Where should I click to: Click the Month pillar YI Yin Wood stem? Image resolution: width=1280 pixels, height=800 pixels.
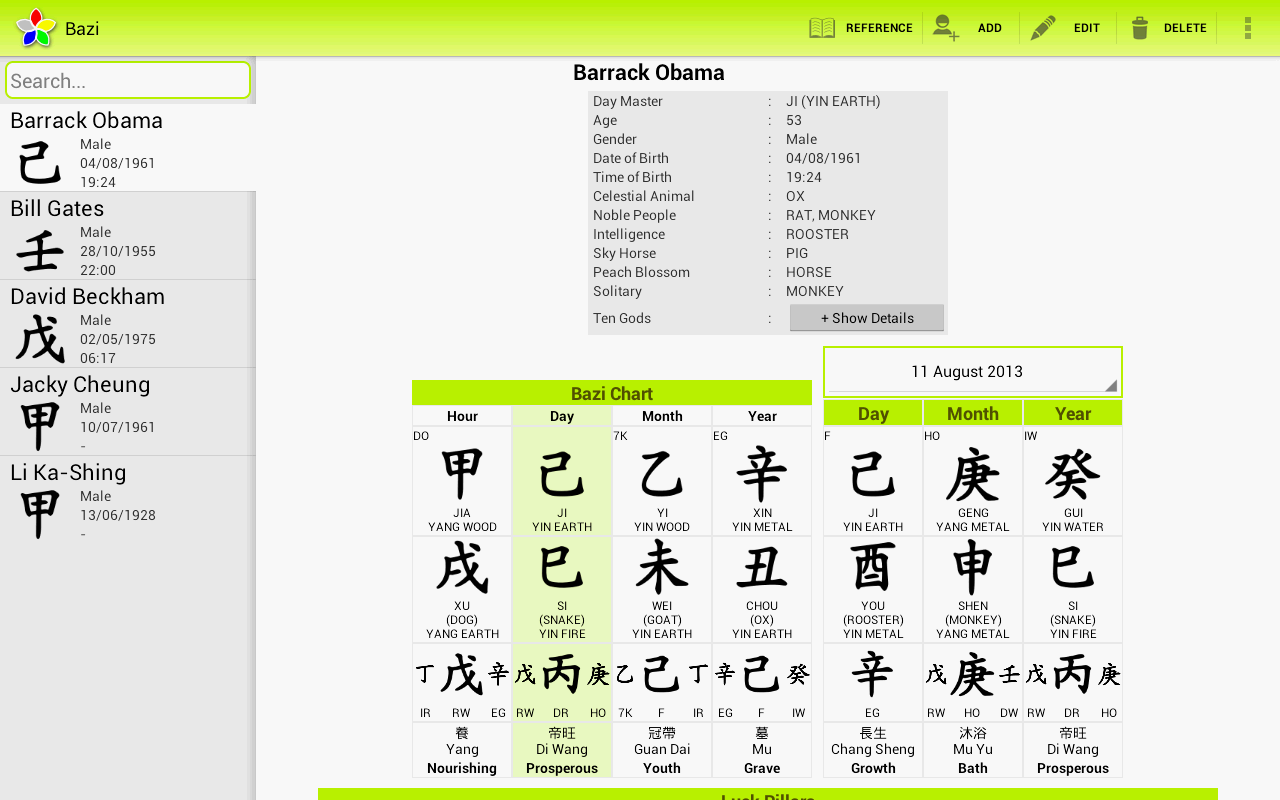(x=662, y=481)
